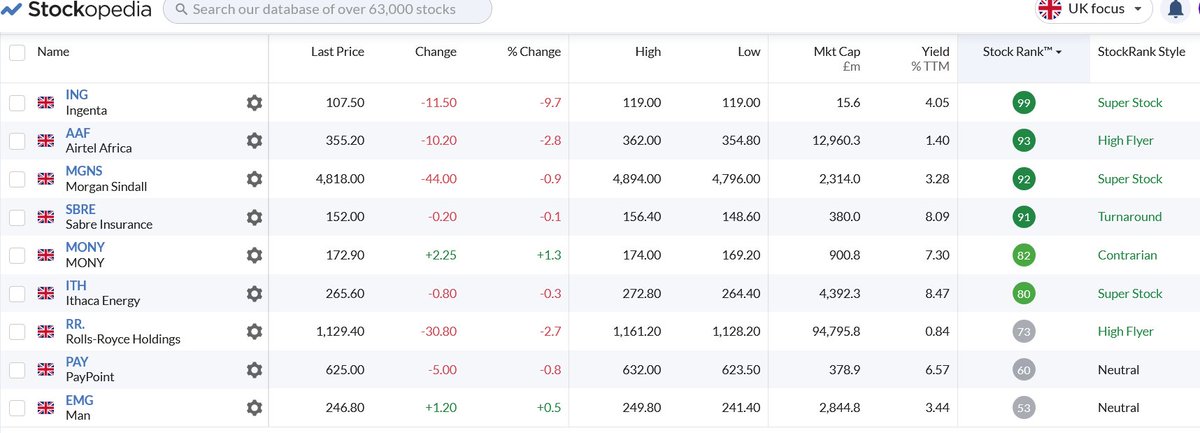The width and height of the screenshot is (1200, 433).
Task: Click StockRank 60 badge for PayPoint
Action: (1023, 369)
